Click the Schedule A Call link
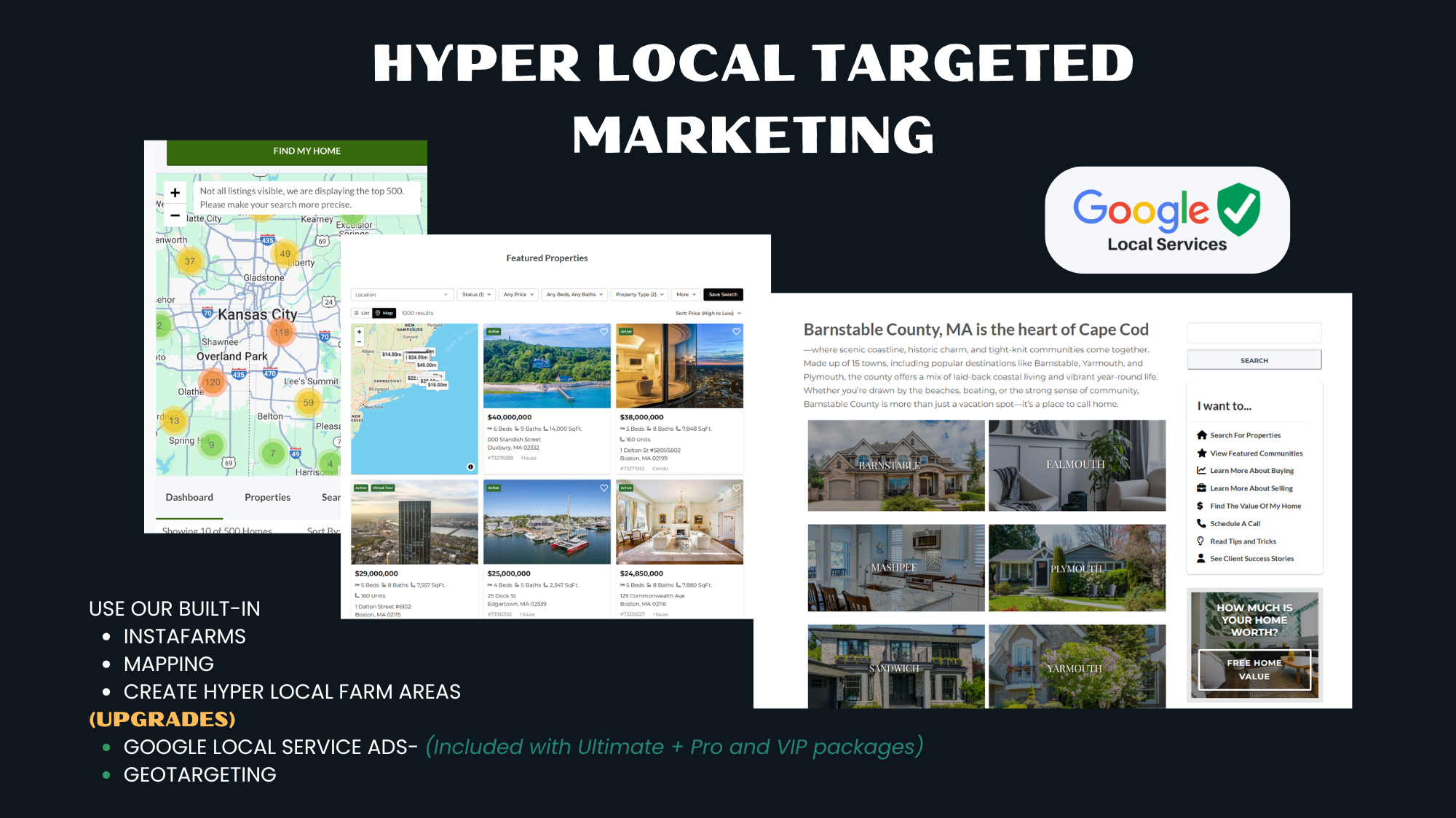The image size is (1456, 818). [1235, 524]
